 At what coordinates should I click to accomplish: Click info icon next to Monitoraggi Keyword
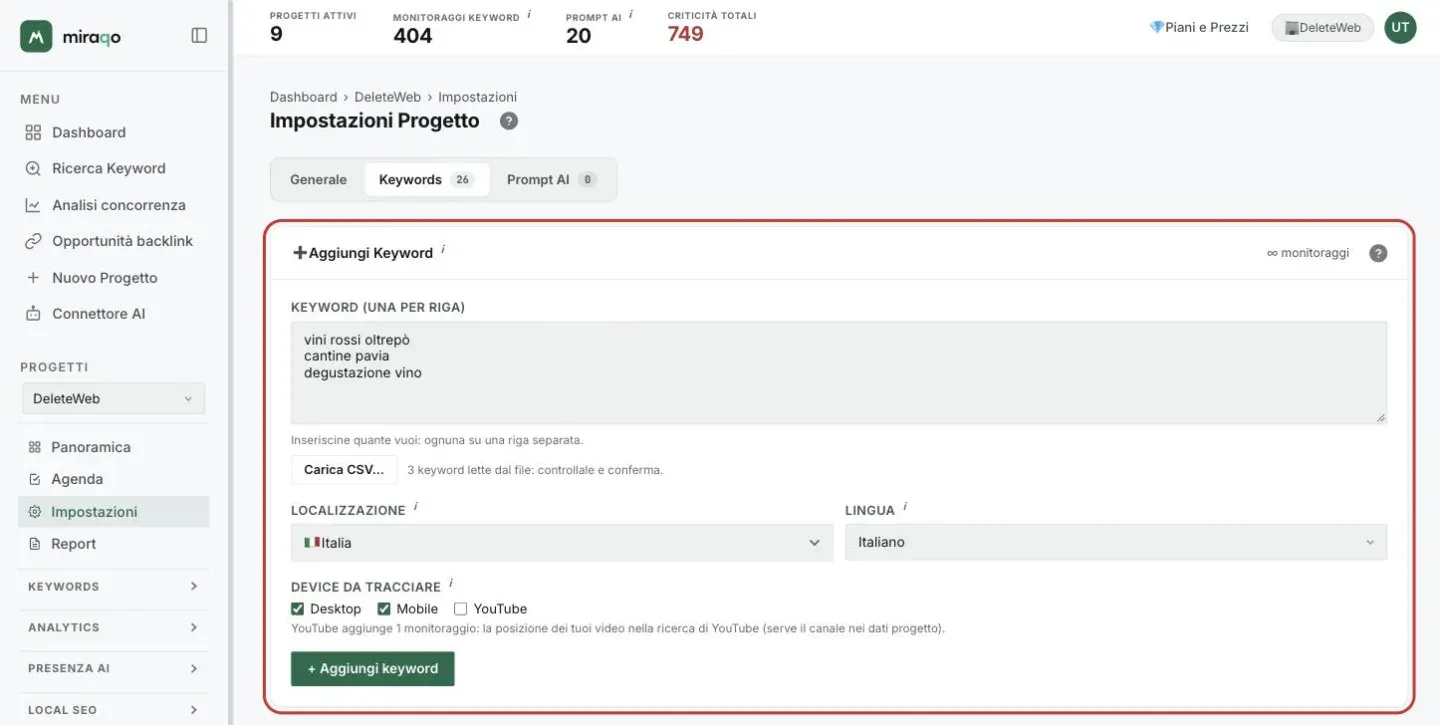(x=529, y=15)
